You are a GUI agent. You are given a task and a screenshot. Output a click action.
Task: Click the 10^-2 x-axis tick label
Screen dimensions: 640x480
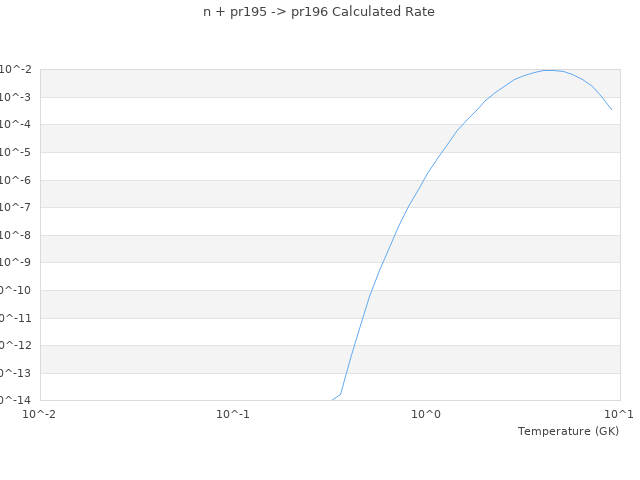[40, 414]
